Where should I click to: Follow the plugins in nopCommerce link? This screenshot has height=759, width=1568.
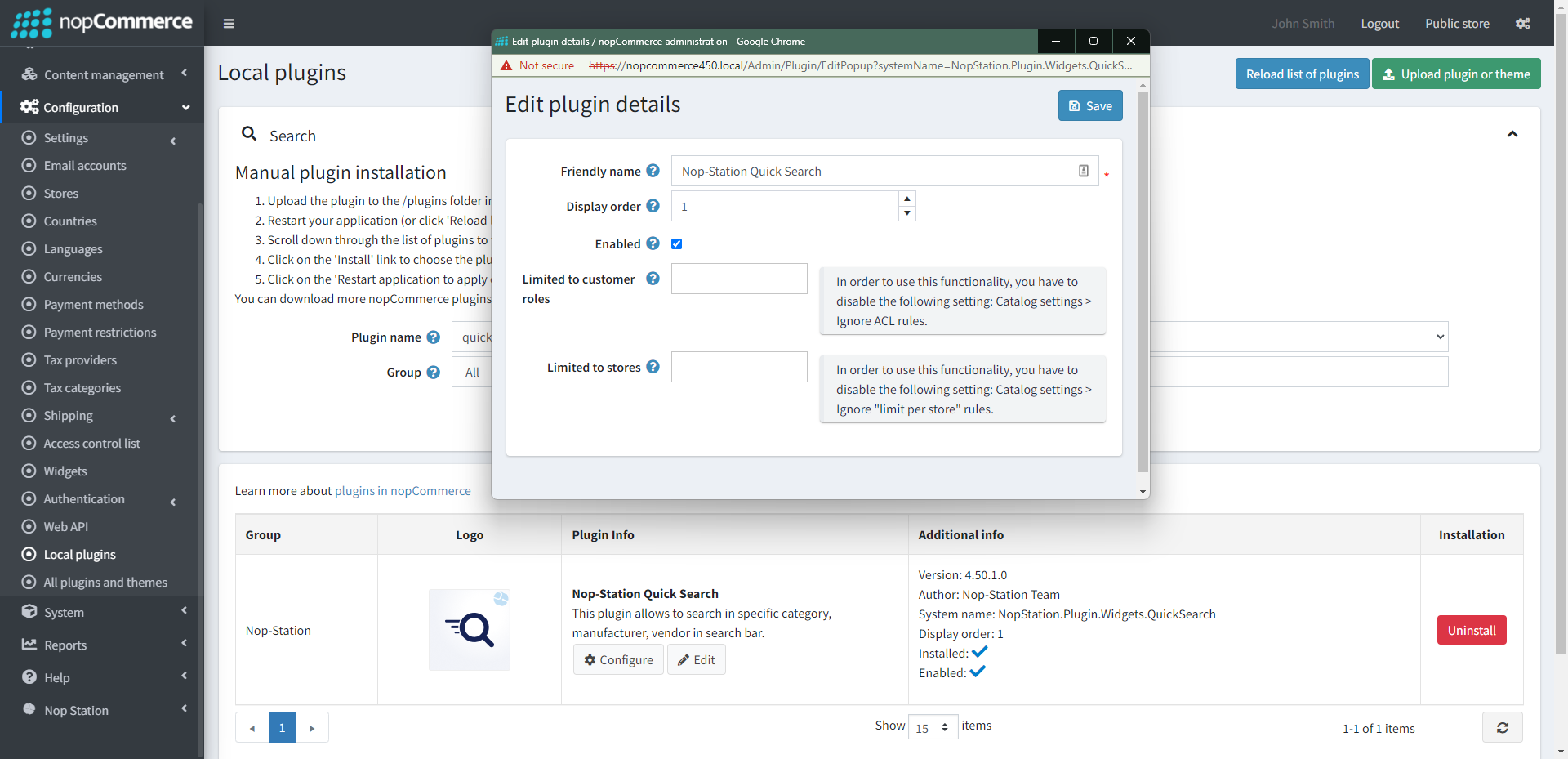(403, 491)
